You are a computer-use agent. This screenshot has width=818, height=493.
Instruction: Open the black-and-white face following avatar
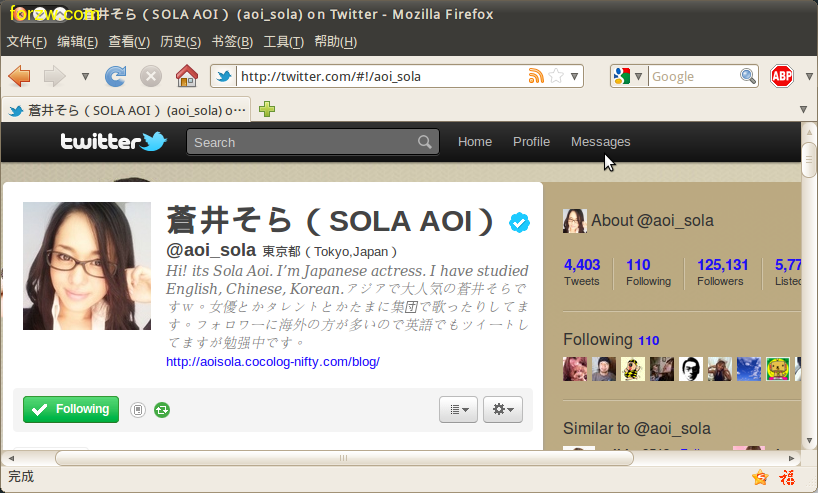[x=691, y=369]
